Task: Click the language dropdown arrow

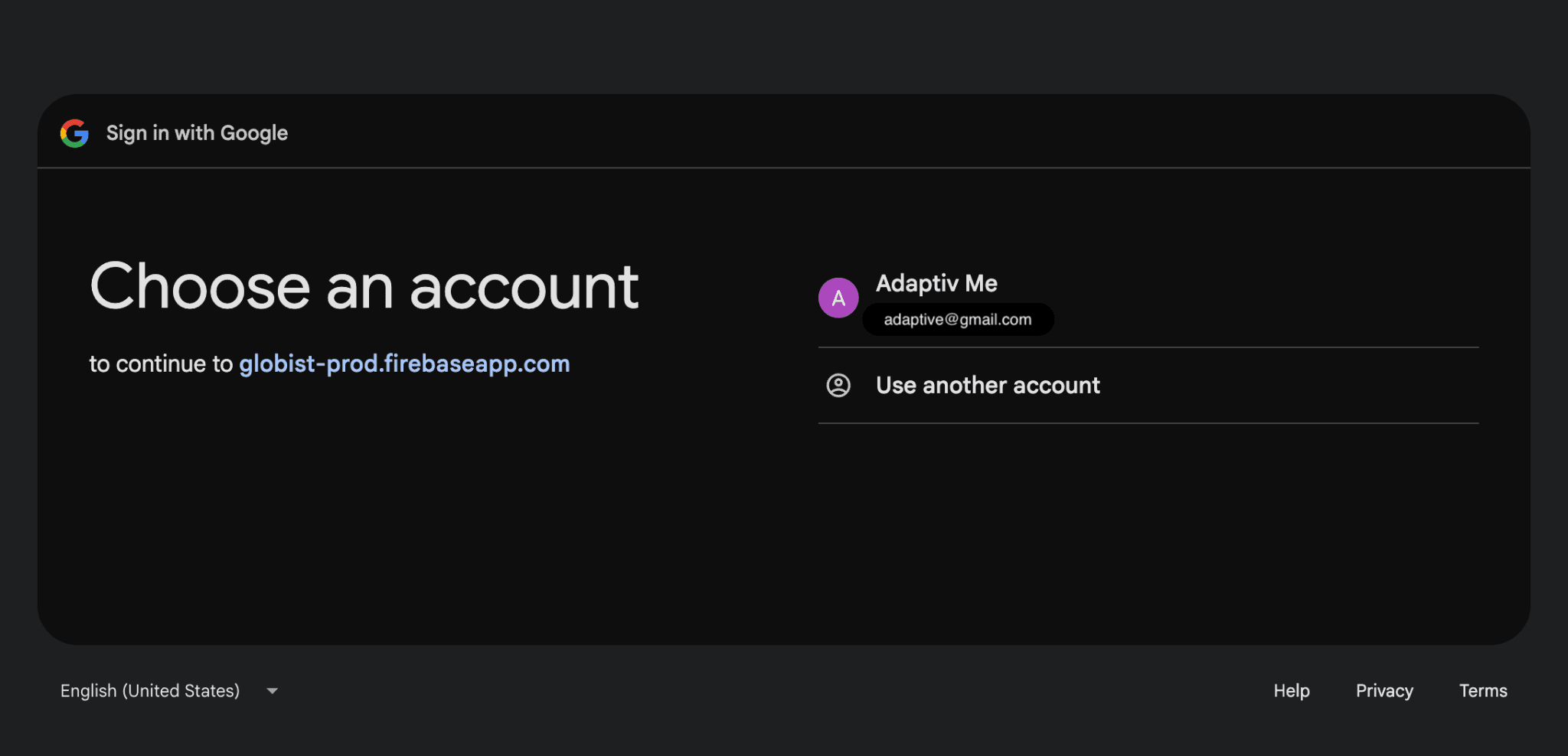Action: 272,691
